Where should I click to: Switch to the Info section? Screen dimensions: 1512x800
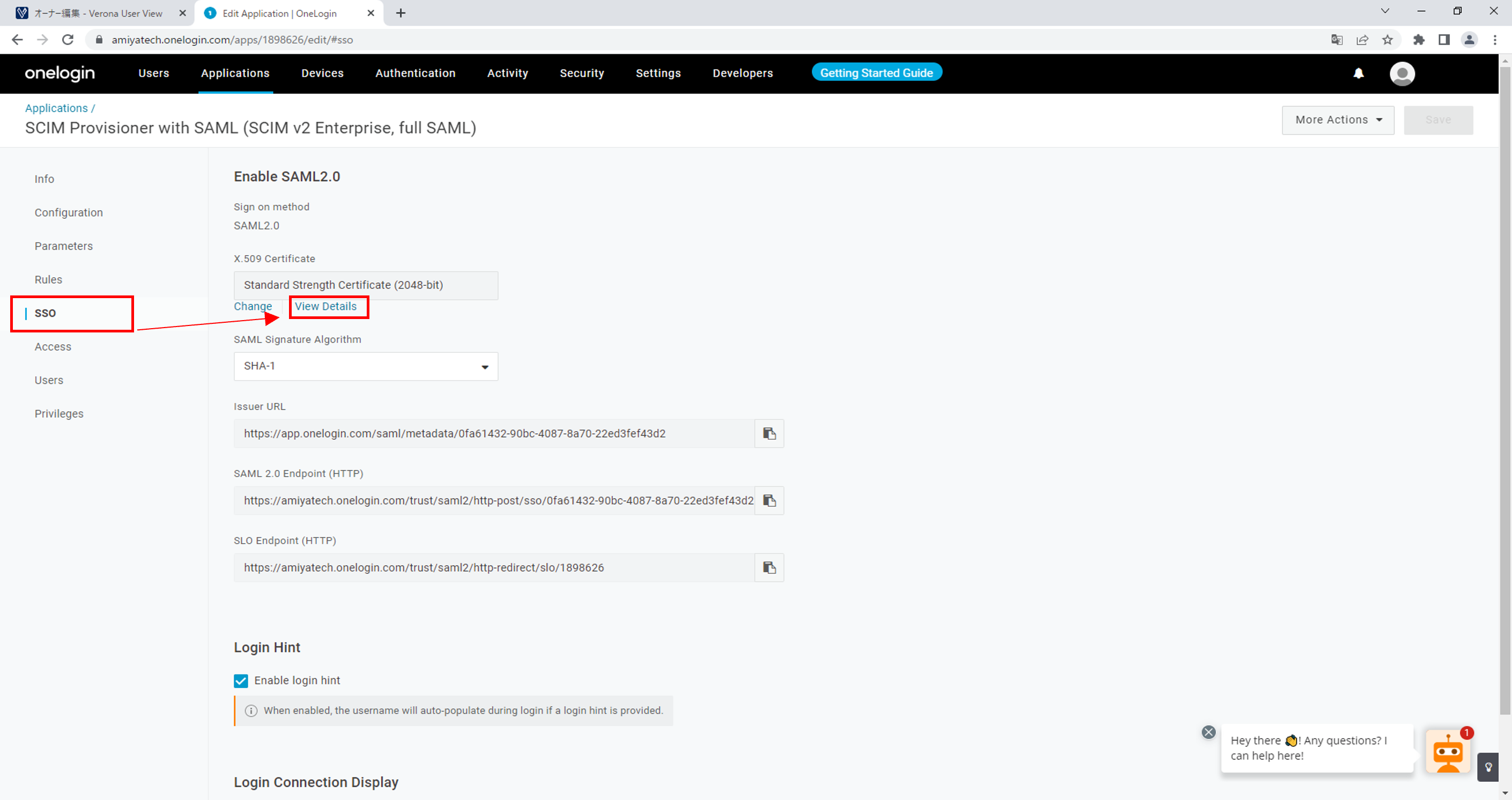point(44,179)
